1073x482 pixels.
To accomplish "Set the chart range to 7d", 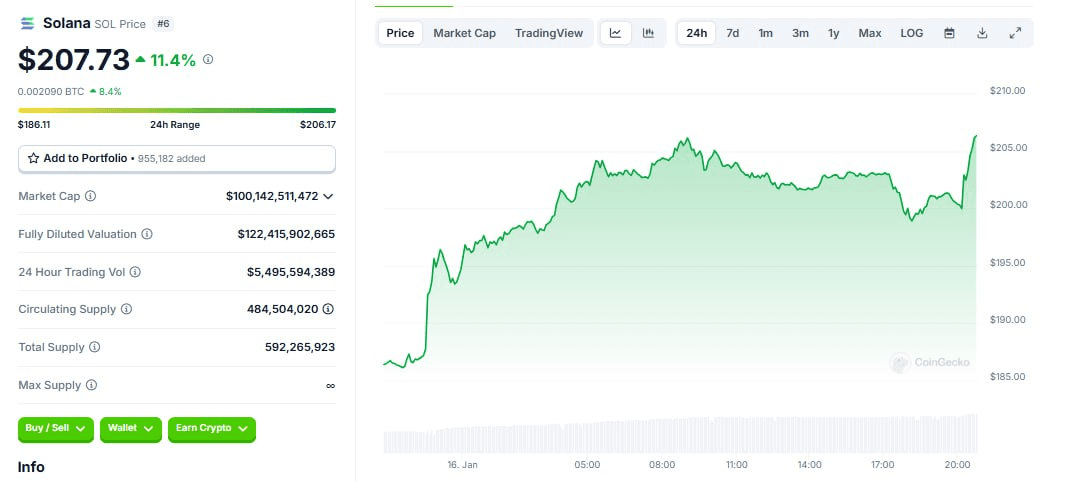I will tap(732, 33).
